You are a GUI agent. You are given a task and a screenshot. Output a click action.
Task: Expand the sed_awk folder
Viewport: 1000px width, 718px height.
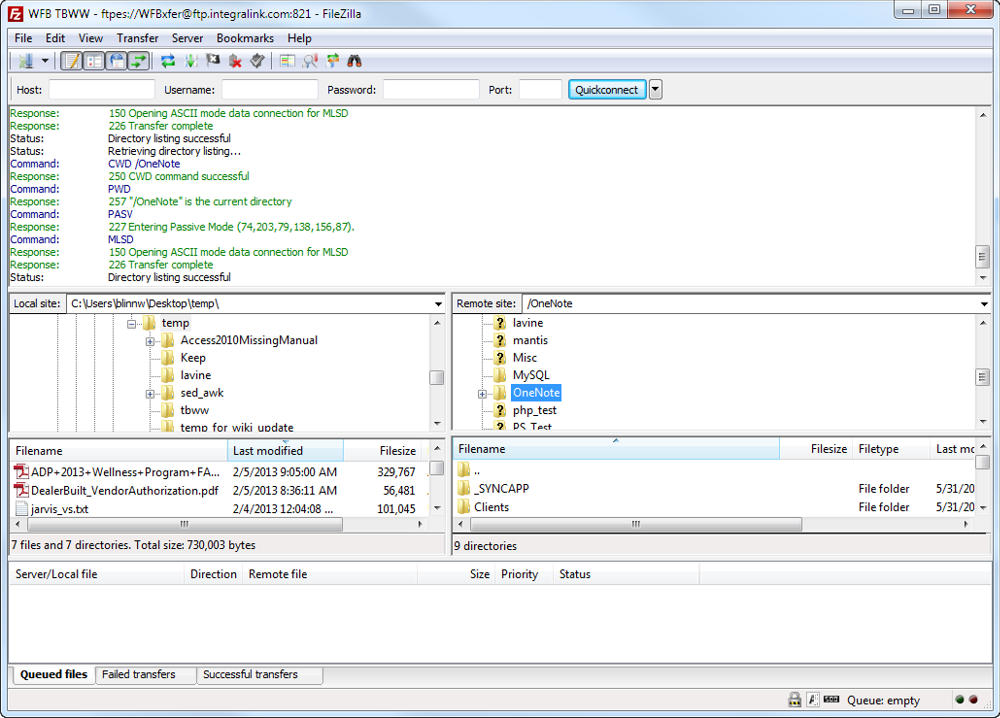point(150,394)
